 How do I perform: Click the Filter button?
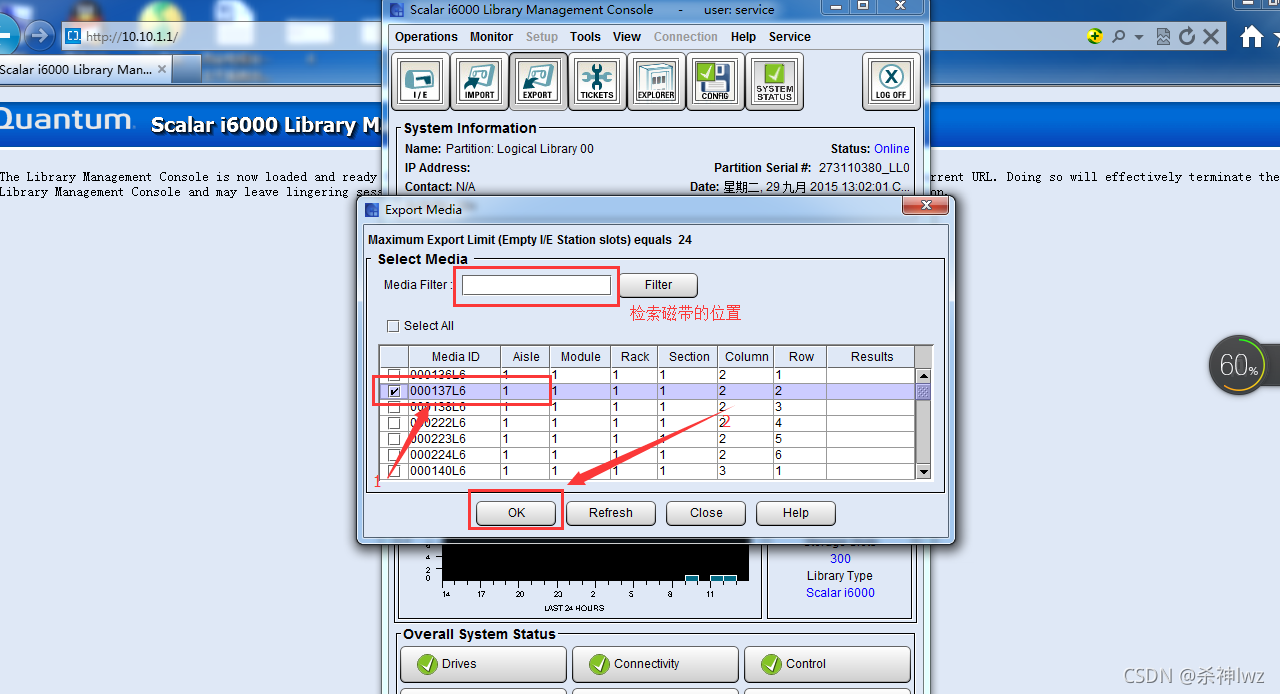click(x=658, y=286)
